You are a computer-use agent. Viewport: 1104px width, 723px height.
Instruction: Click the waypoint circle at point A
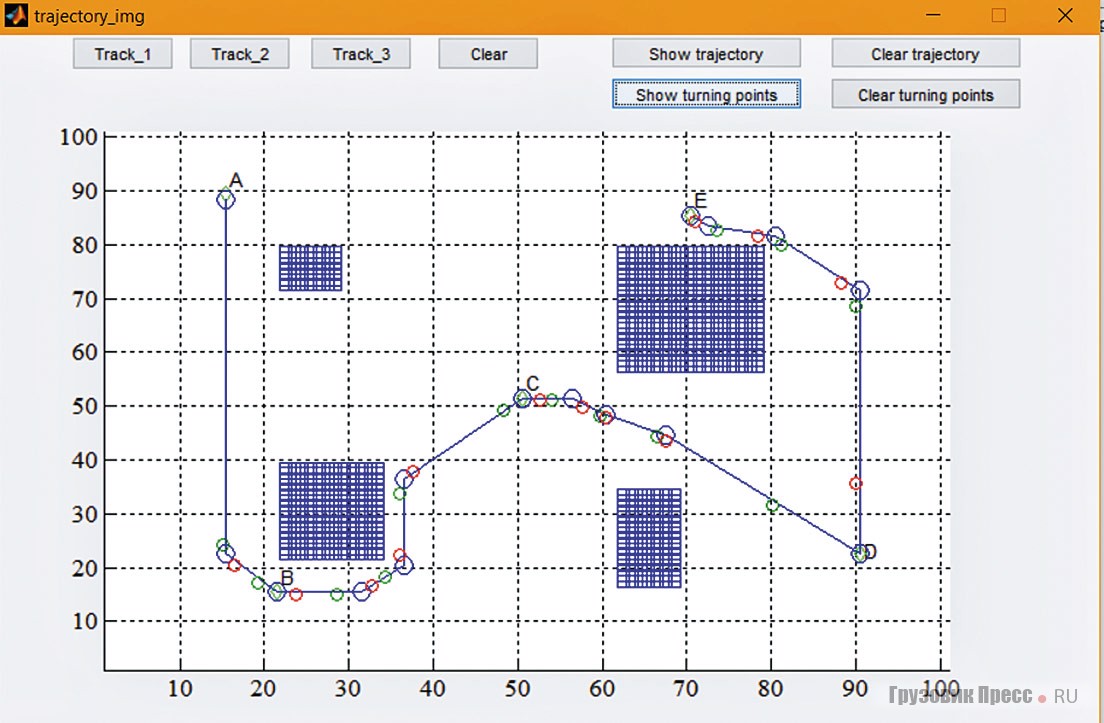tap(226, 199)
